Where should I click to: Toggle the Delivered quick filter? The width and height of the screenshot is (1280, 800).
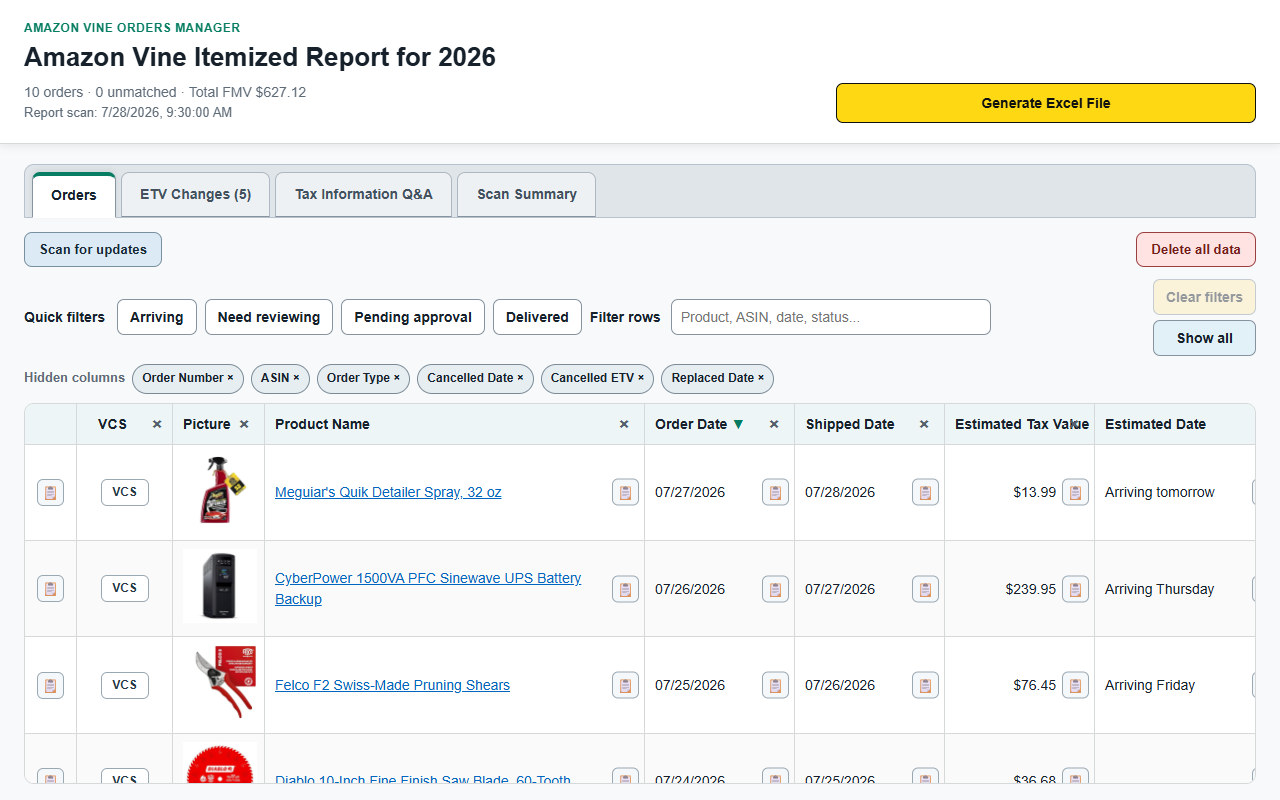[537, 317]
